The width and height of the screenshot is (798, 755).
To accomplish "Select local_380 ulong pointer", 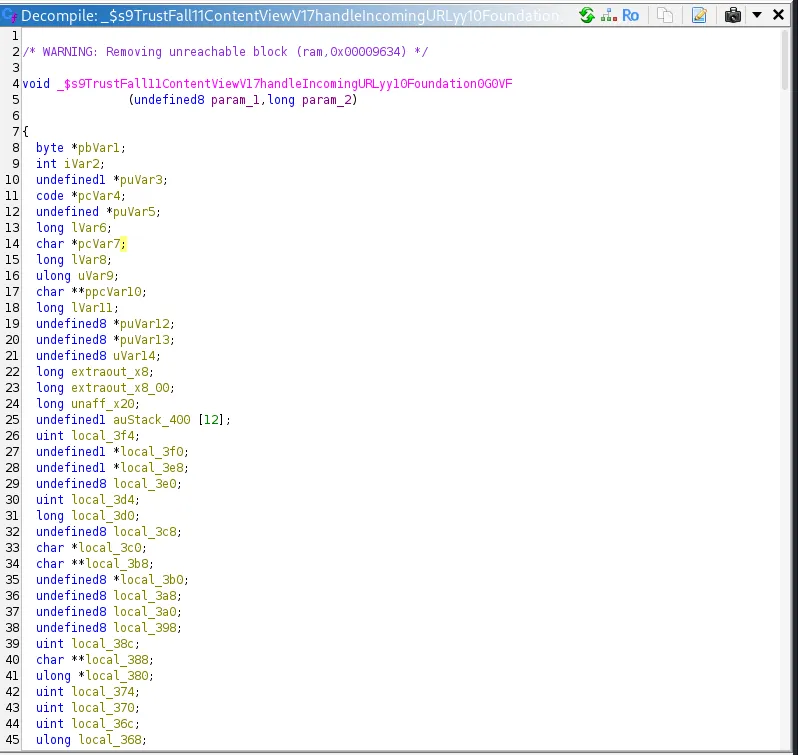I will (x=116, y=677).
